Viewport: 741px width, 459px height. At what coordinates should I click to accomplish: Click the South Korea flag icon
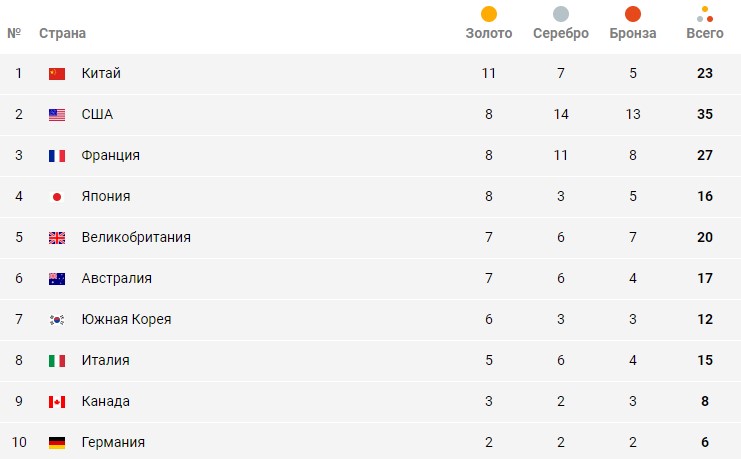click(x=57, y=319)
